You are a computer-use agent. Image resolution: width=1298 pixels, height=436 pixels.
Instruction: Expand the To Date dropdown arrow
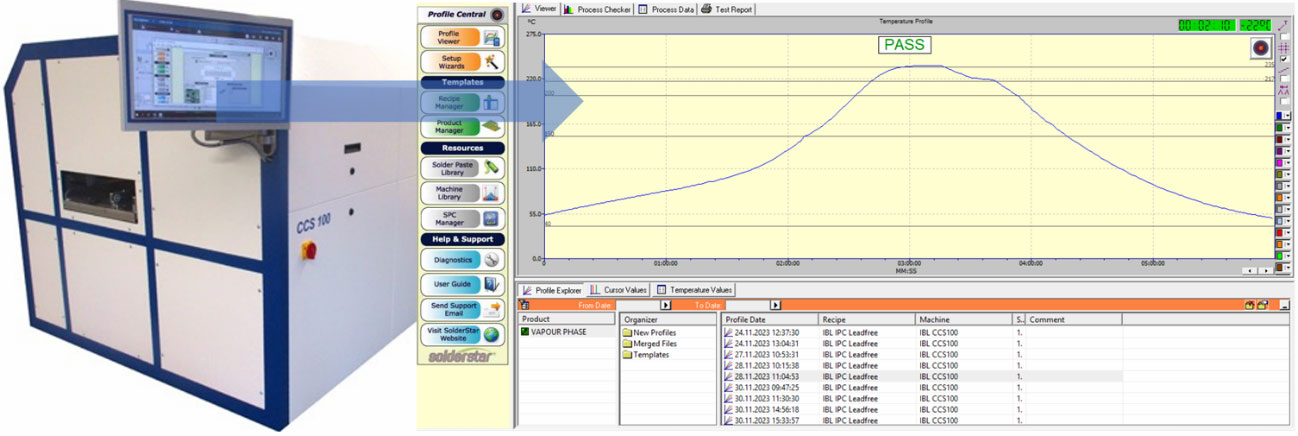[774, 304]
